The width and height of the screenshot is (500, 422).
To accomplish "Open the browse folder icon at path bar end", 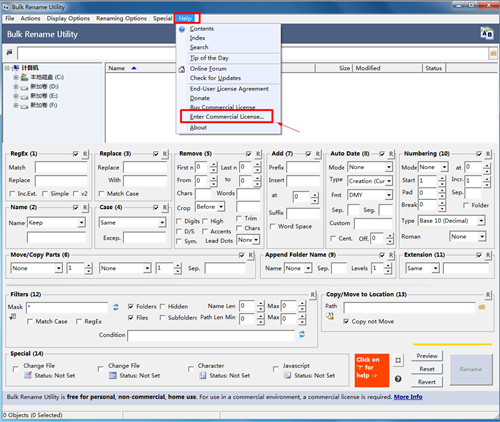I will click(493, 53).
